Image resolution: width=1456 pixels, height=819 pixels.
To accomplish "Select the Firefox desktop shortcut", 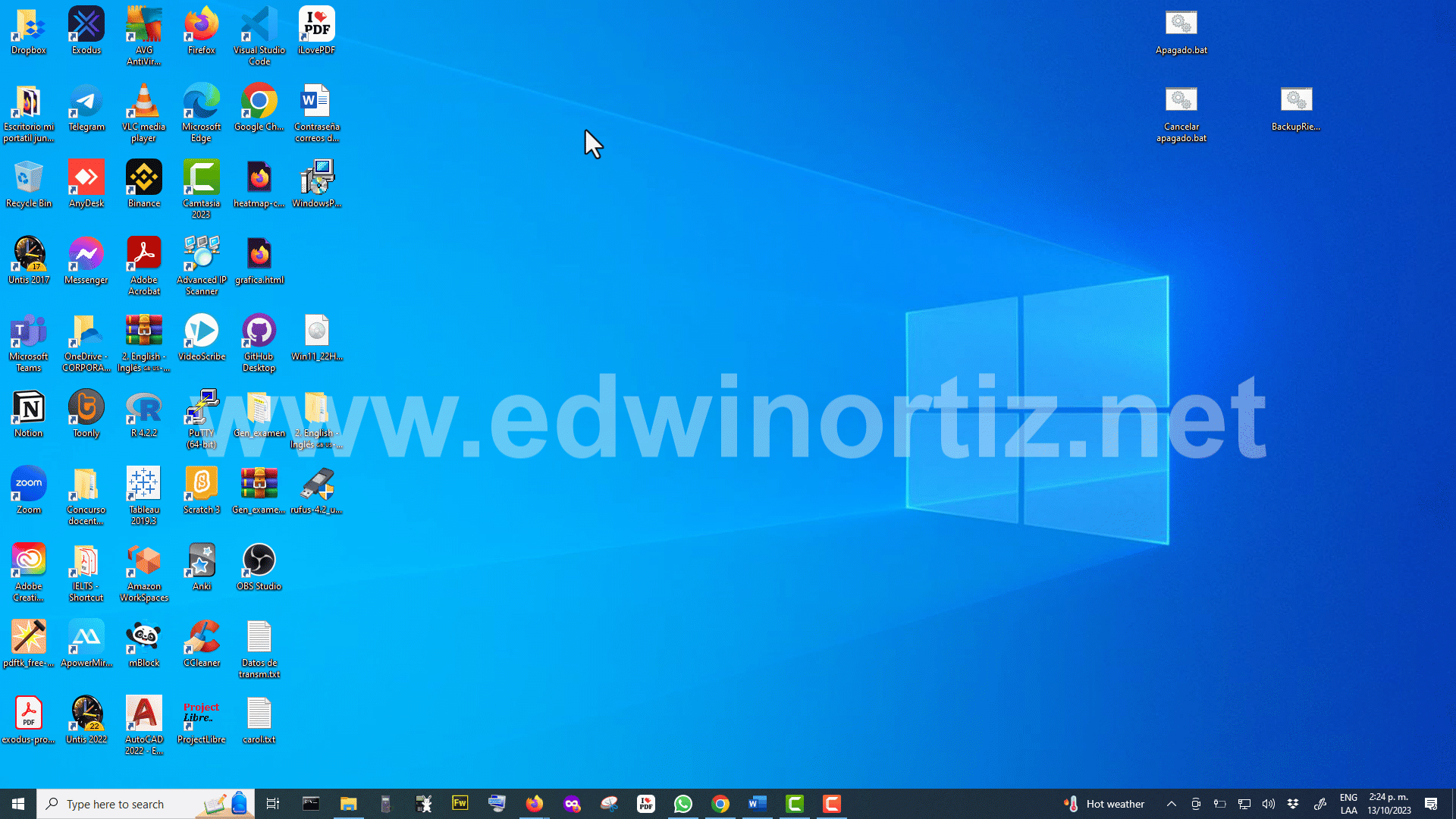I will pos(202,32).
